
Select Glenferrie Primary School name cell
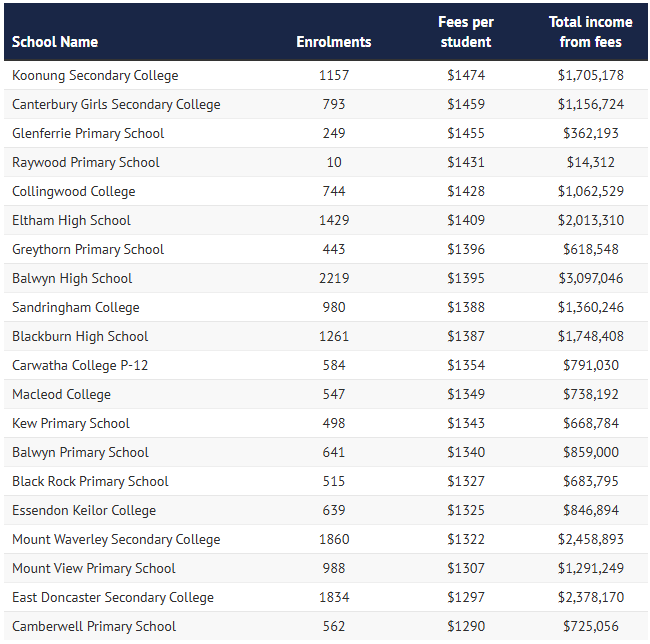(x=88, y=133)
